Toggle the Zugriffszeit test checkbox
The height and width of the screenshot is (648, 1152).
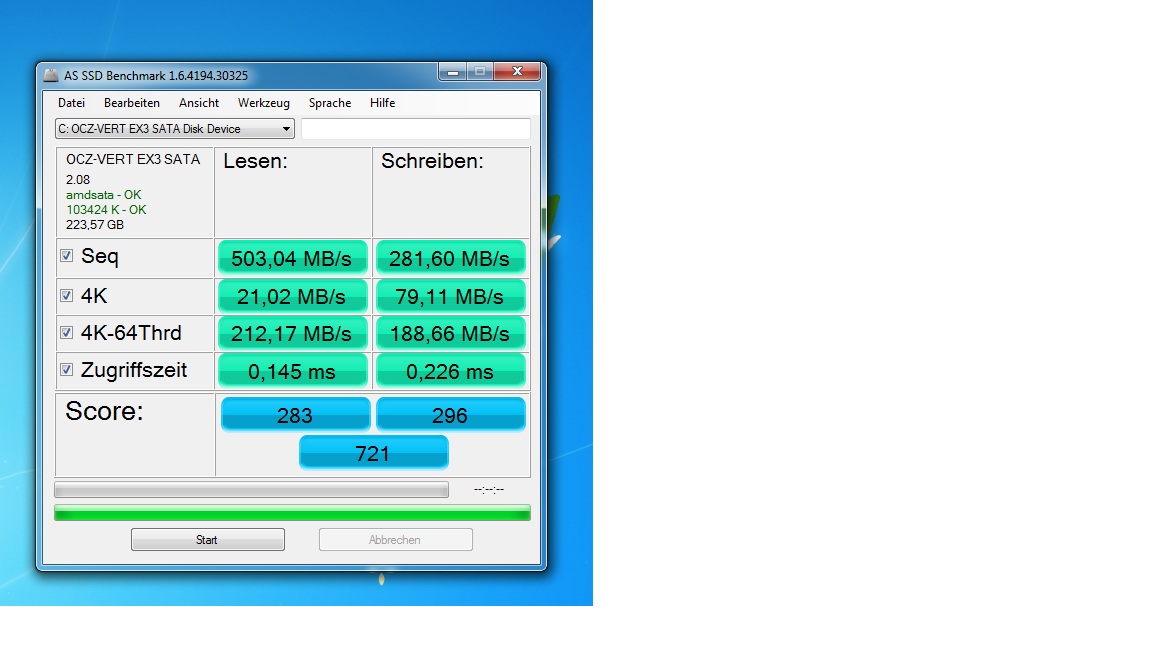coord(66,370)
